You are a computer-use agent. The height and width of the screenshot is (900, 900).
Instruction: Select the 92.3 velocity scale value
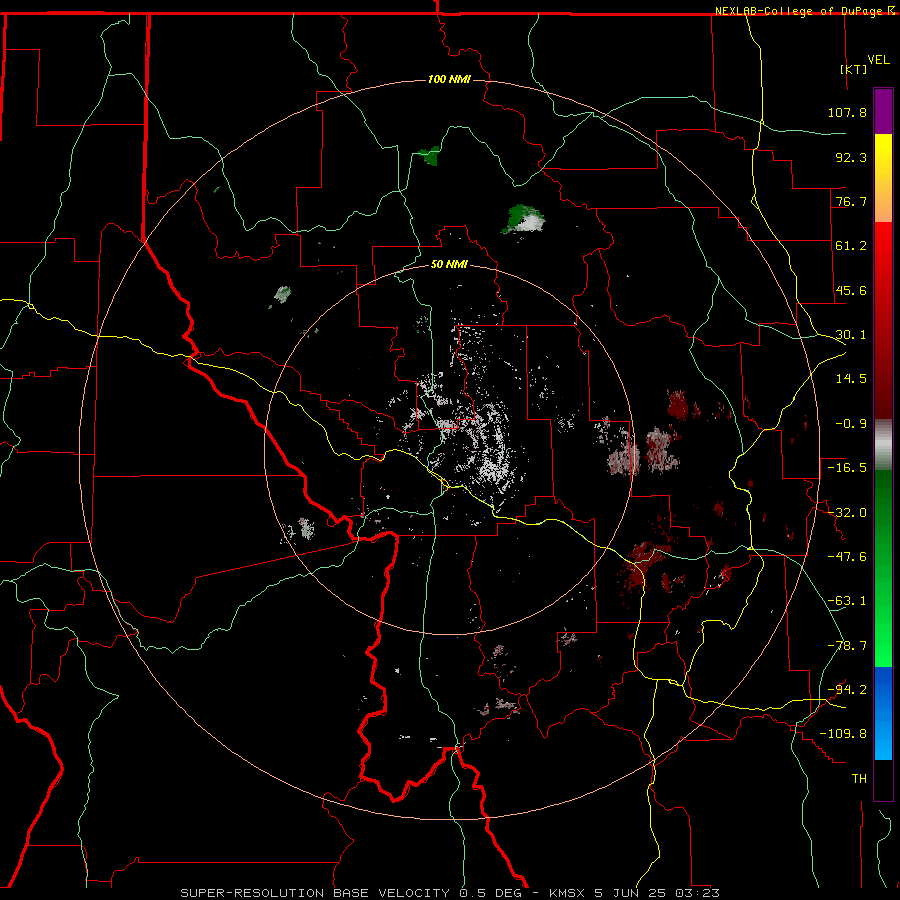click(851, 157)
